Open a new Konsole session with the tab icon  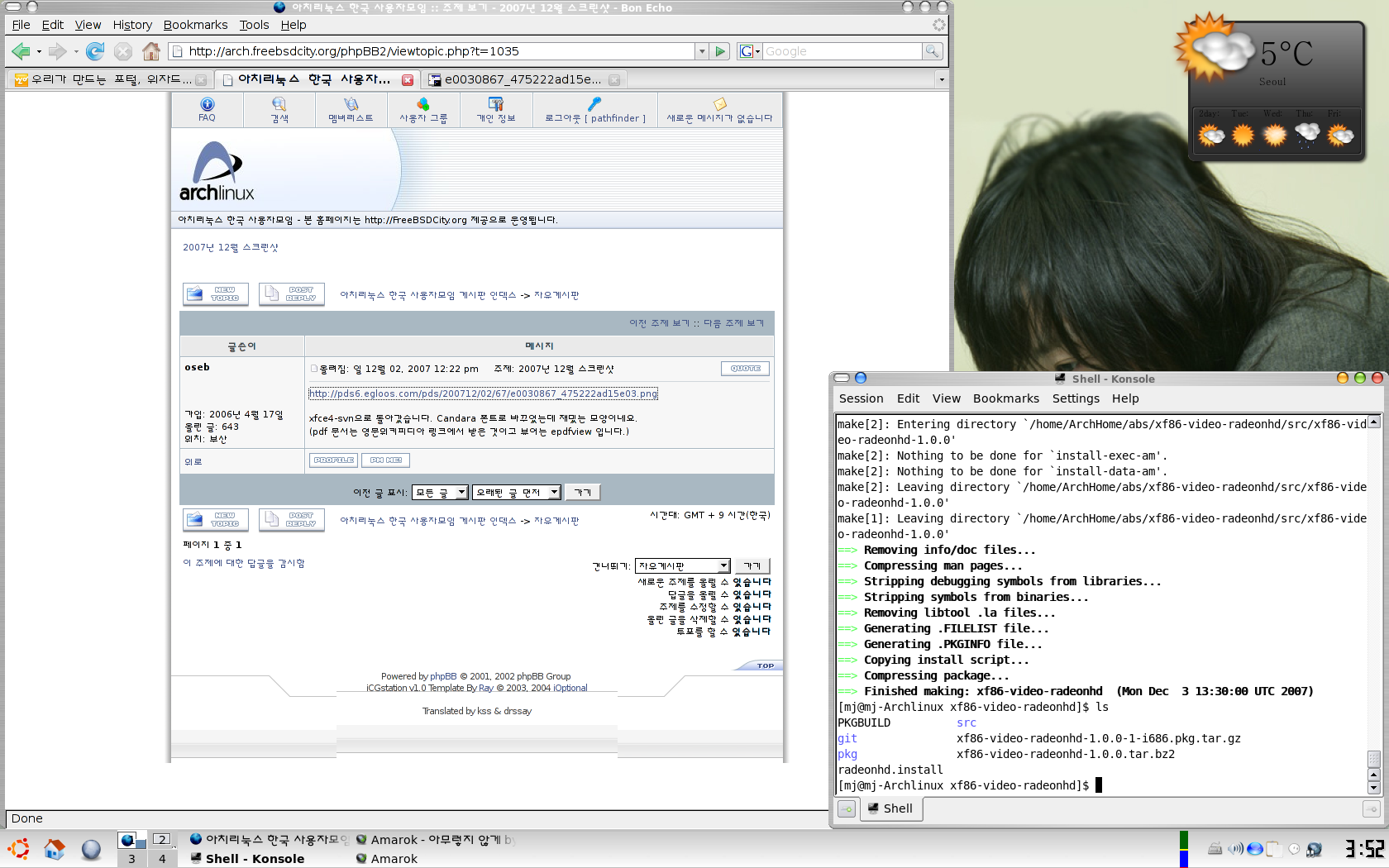(x=847, y=808)
